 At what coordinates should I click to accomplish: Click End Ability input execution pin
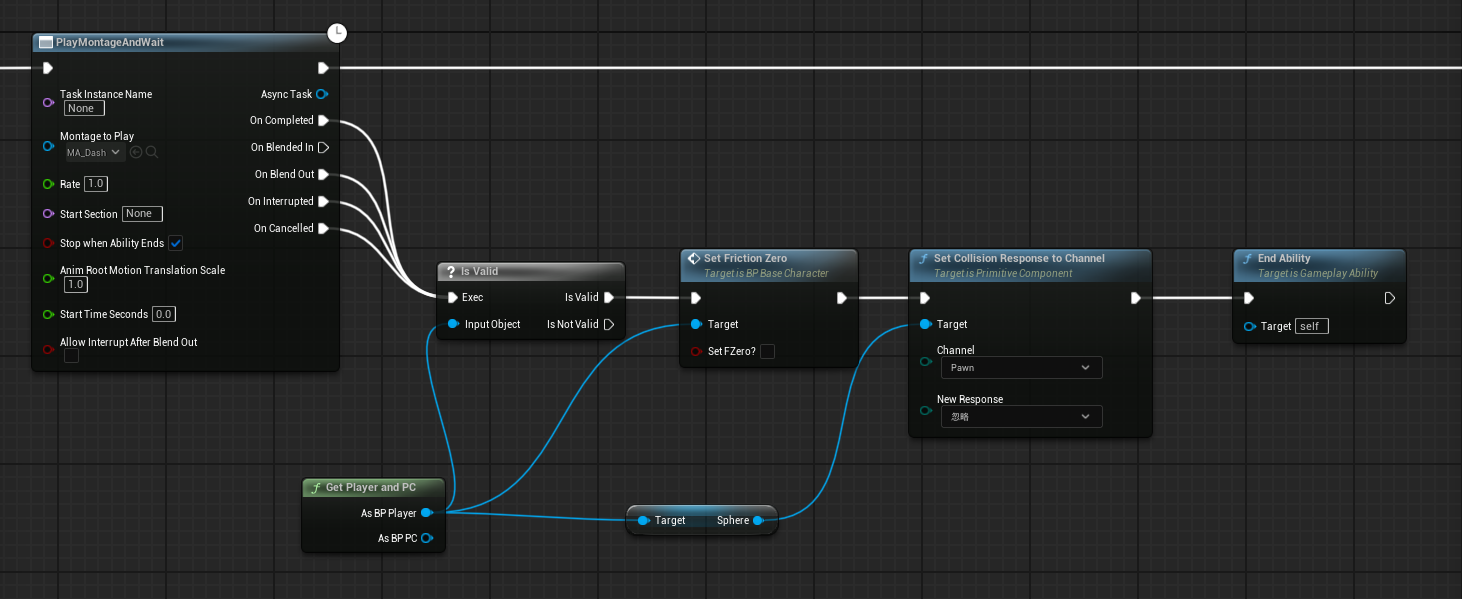click(1249, 297)
